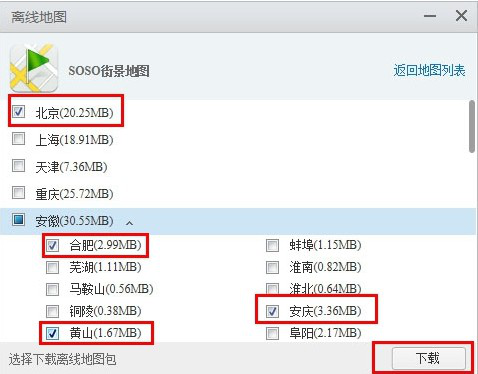The width and height of the screenshot is (478, 374).
Task: Open the 返回地图列表 link
Action: (429, 70)
